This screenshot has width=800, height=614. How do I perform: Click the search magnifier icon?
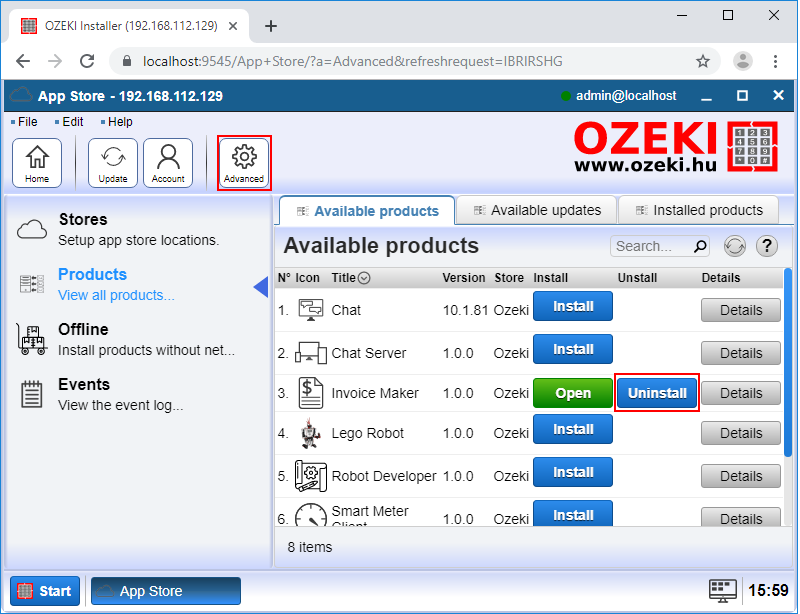point(701,246)
